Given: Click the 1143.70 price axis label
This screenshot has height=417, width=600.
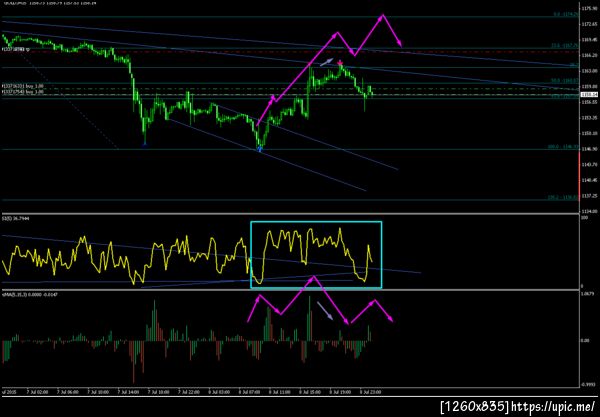Looking at the screenshot, I should pyautogui.click(x=589, y=164).
